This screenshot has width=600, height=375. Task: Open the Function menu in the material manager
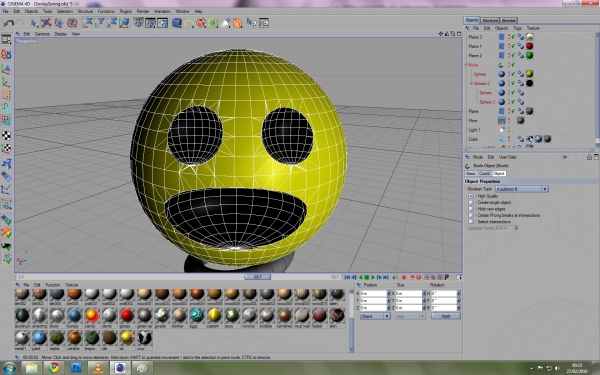pyautogui.click(x=53, y=285)
